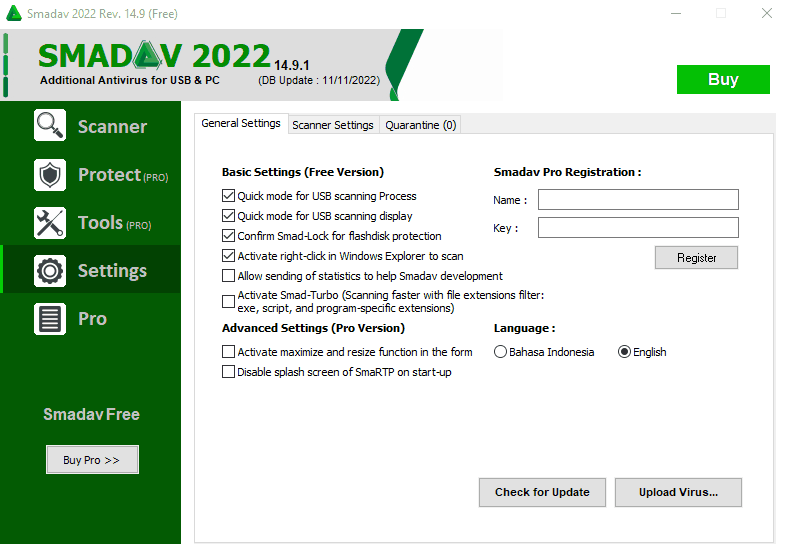Viewport: 789px width, 554px height.
Task: Toggle Quick mode for USB scanning Process
Action: tap(228, 196)
